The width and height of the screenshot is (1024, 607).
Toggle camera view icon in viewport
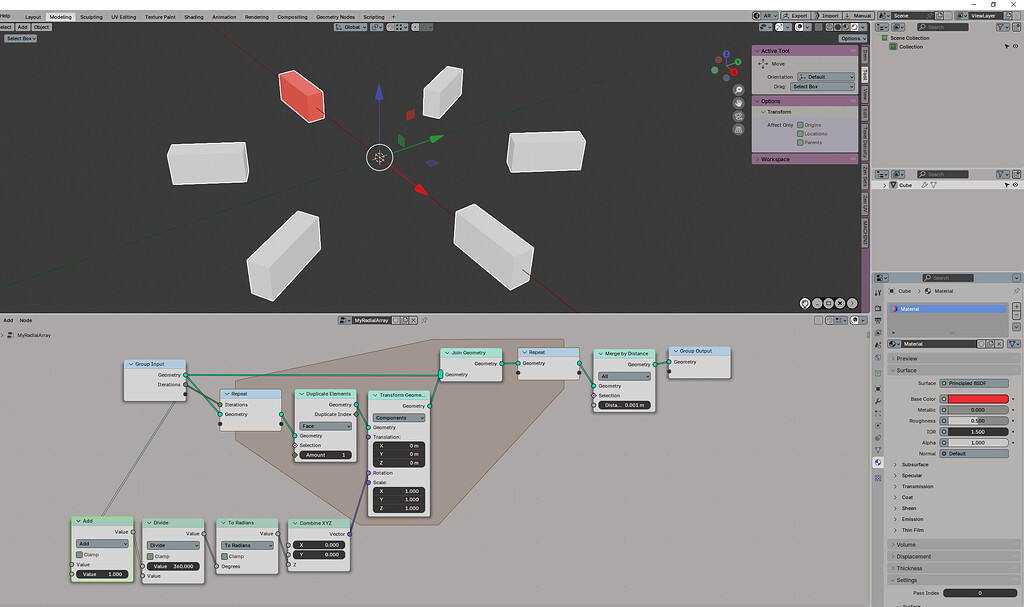pyautogui.click(x=738, y=116)
